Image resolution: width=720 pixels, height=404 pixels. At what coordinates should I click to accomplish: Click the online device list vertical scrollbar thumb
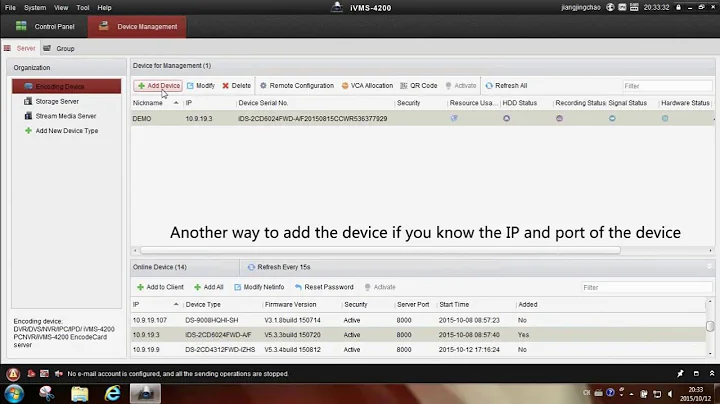coord(710,326)
